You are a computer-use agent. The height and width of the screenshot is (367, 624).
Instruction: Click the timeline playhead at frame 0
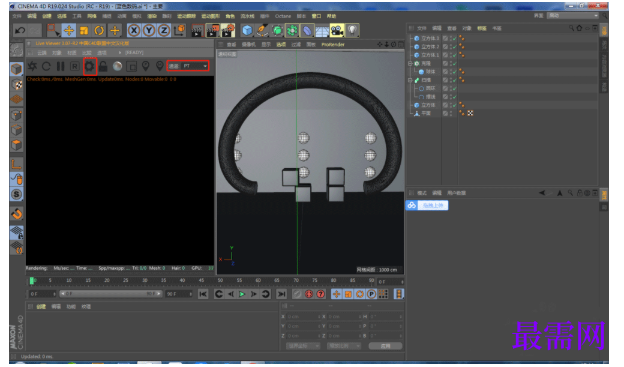(x=31, y=281)
